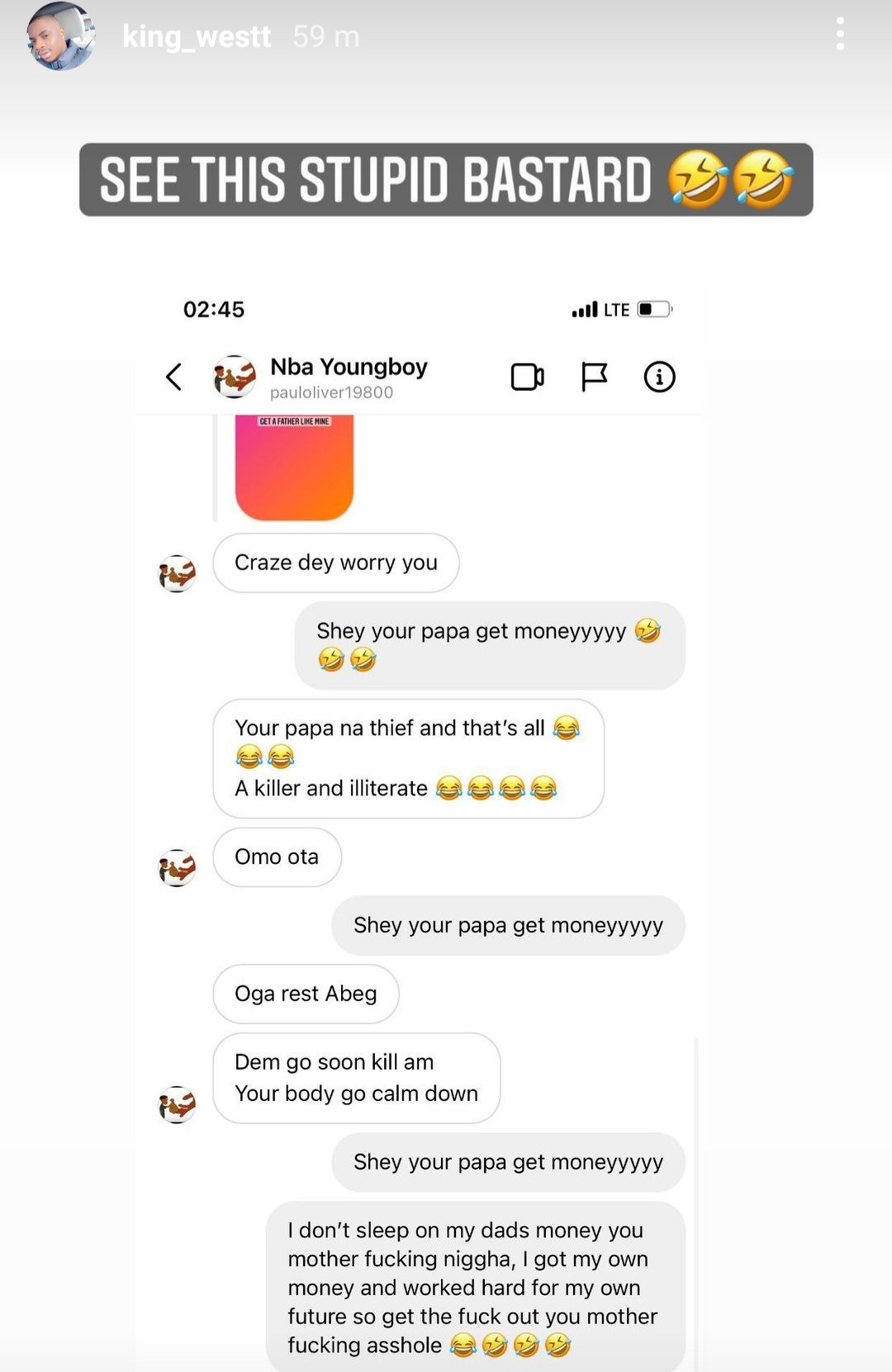Flag the conversation with the flag icon
Viewport: 892px width, 1372px height.
pyautogui.click(x=594, y=377)
